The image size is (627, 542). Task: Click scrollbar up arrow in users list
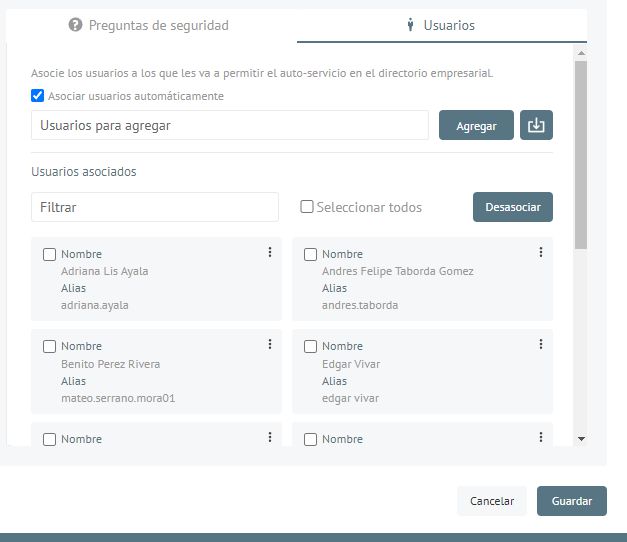tap(581, 53)
